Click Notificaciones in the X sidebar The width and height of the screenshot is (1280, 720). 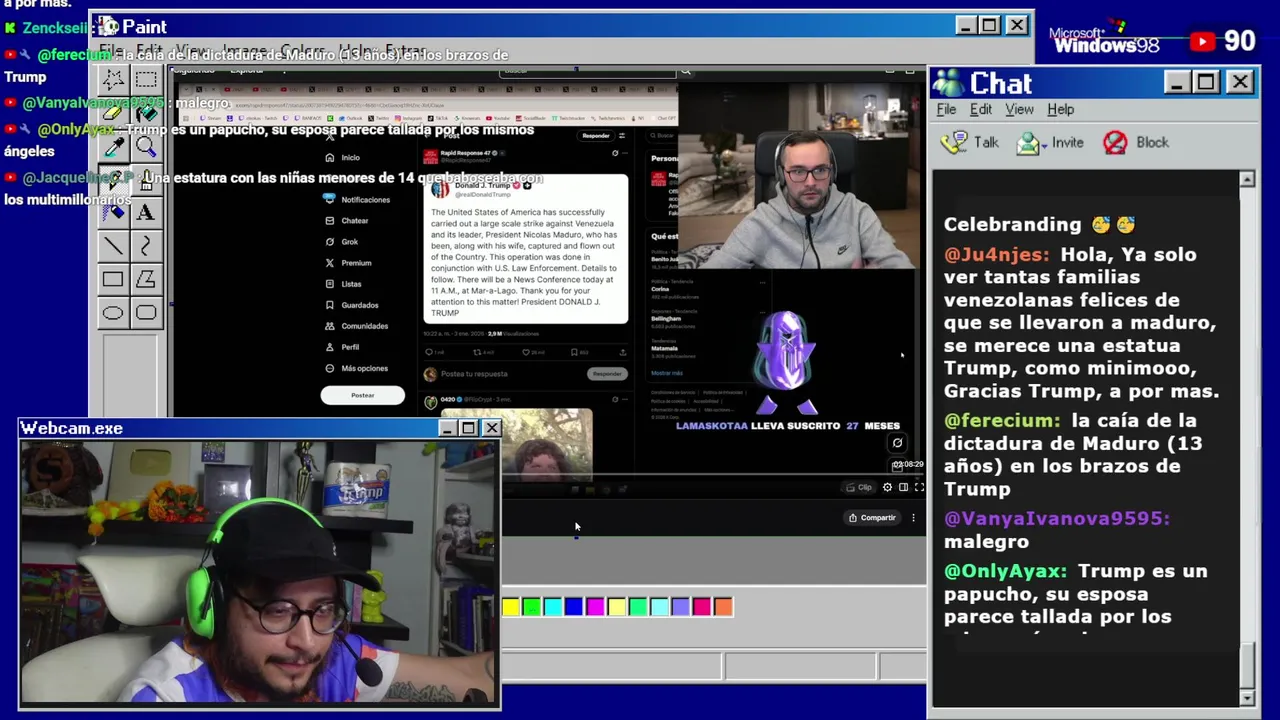click(x=357, y=199)
